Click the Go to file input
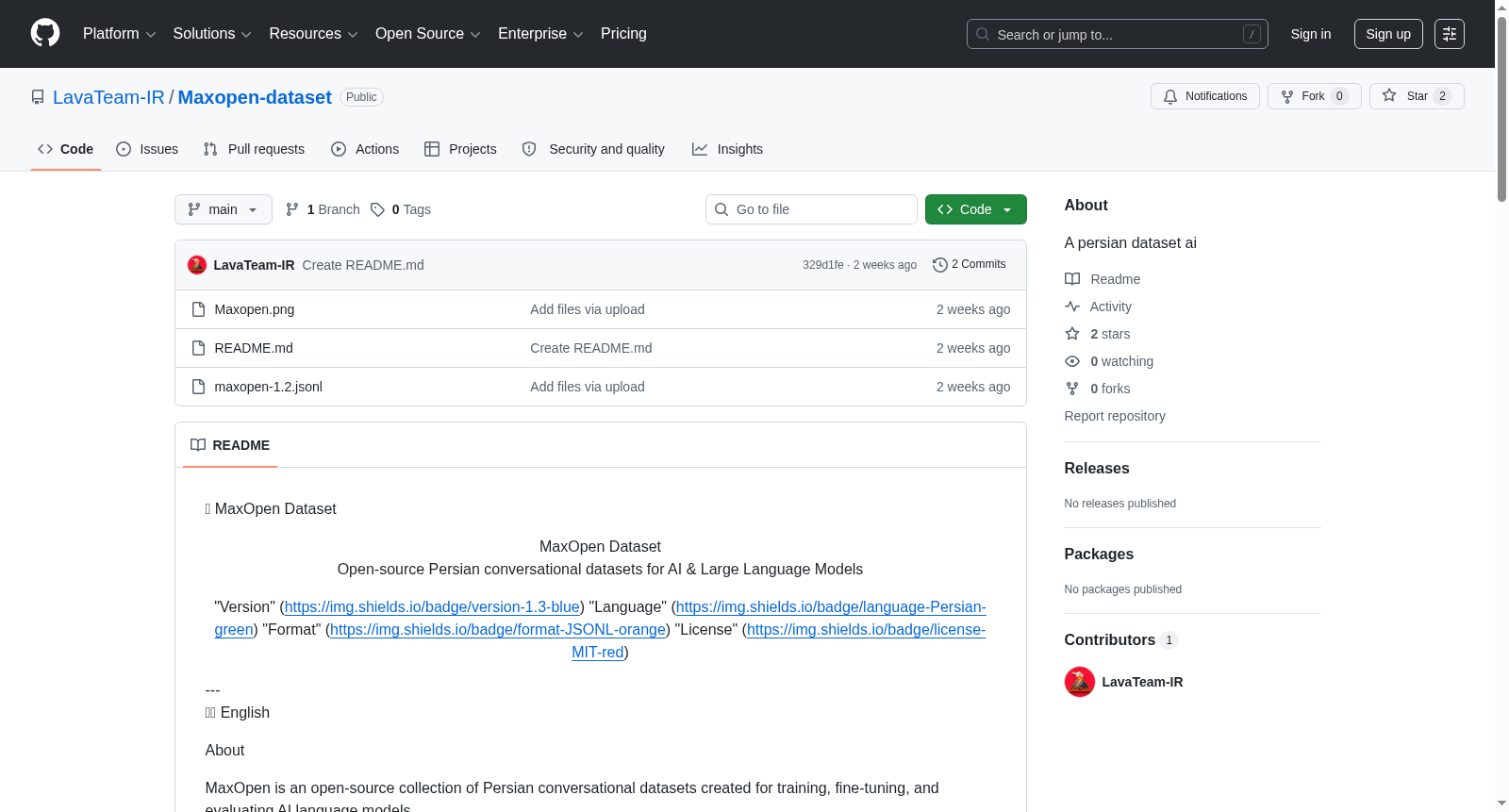Screen dimensions: 1509x812 pos(811,209)
